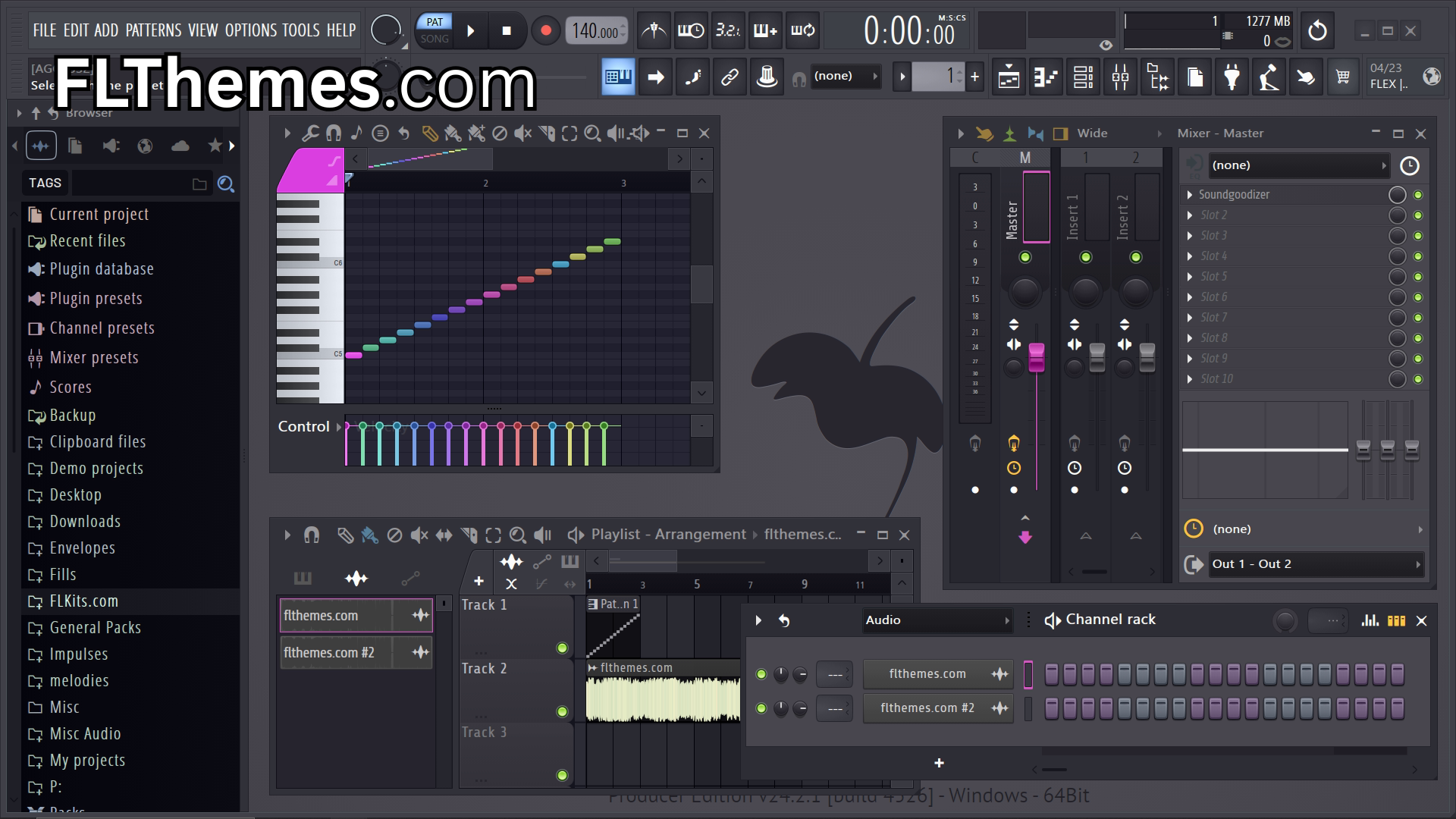Image resolution: width=1456 pixels, height=819 pixels.
Task: Mute the flthemes.com #2 channel
Action: (761, 708)
